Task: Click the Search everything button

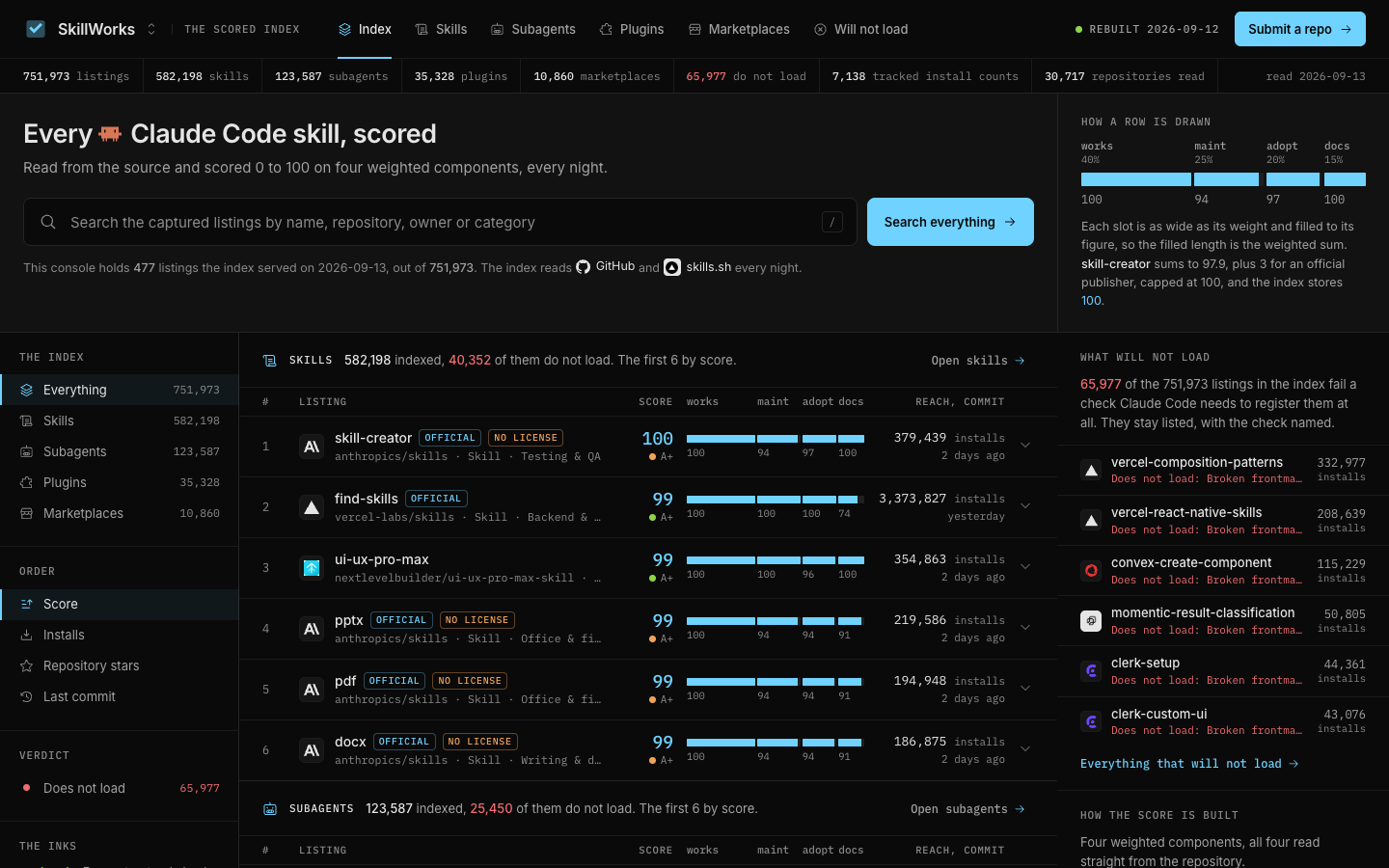Action: 950,222
